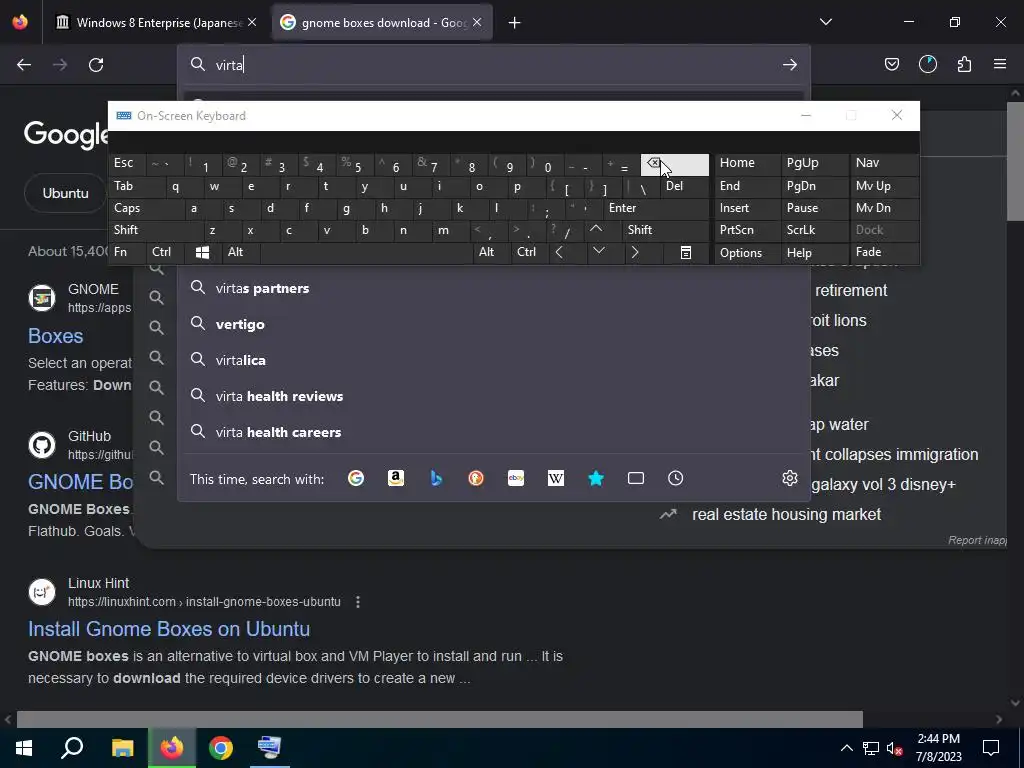Click in the address bar containing virta

point(493,65)
